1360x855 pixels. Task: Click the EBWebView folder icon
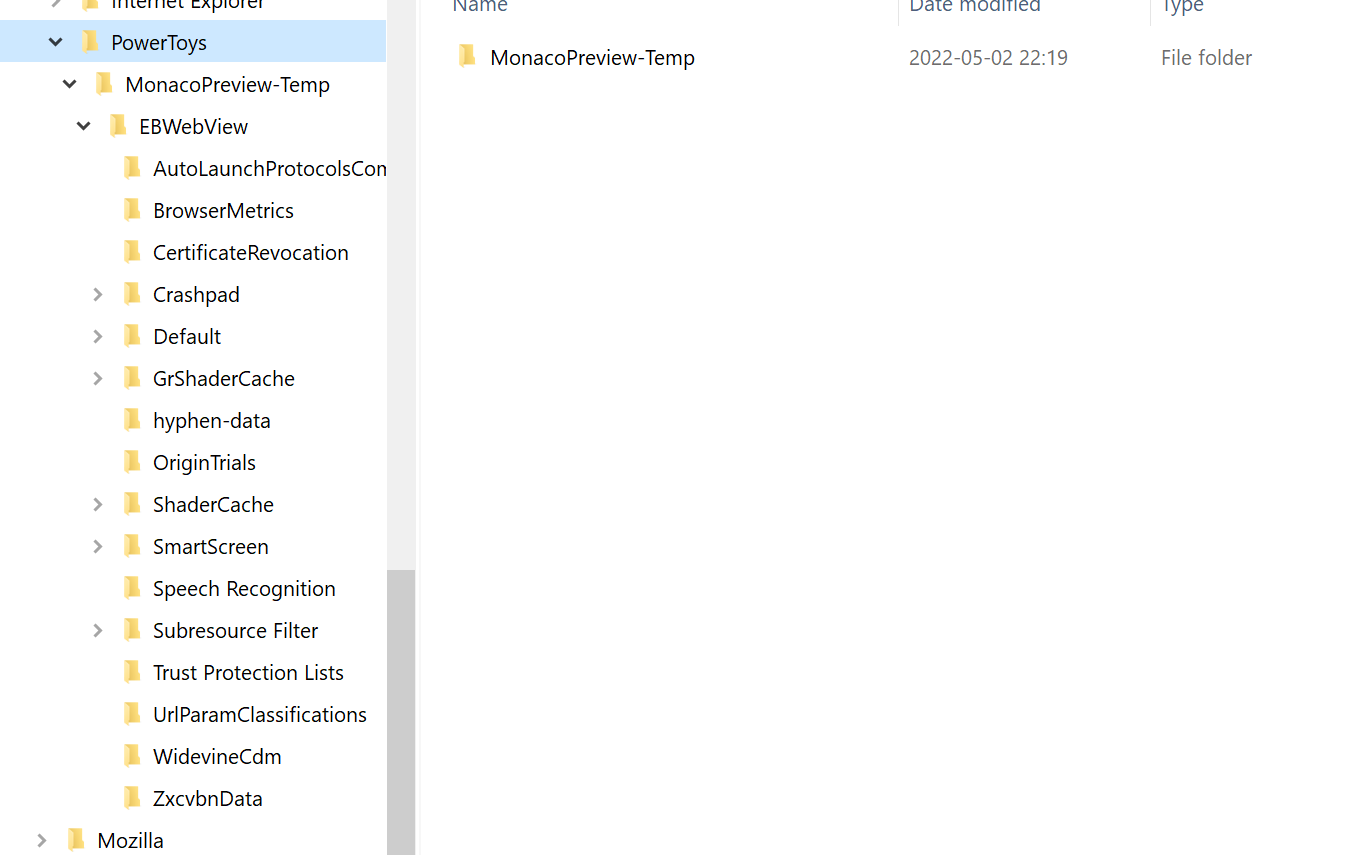118,125
